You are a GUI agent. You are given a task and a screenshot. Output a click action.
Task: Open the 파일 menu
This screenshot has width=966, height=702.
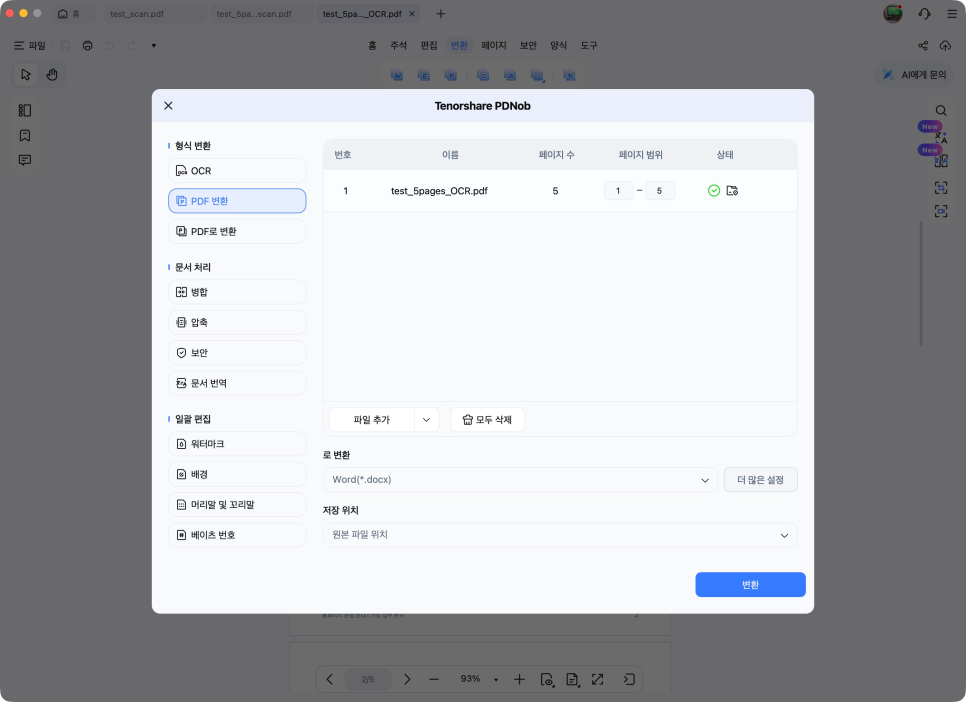tap(30, 46)
